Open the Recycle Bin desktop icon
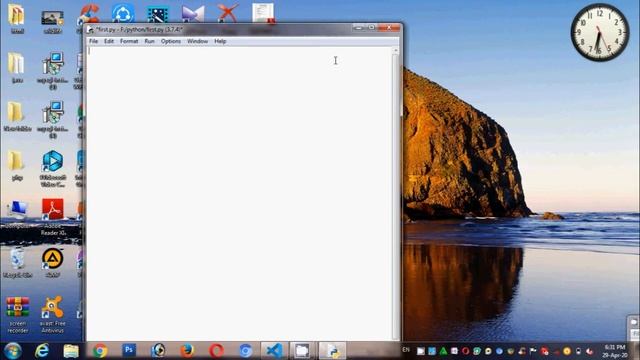 pos(18,263)
